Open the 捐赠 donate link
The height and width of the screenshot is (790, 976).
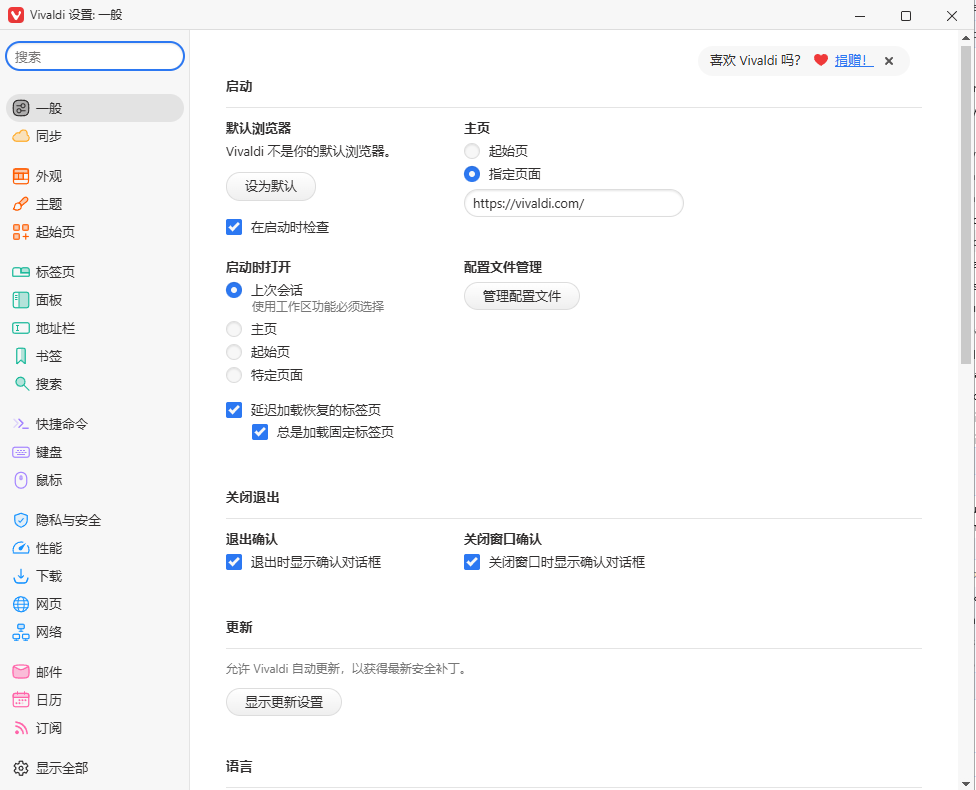pos(853,60)
